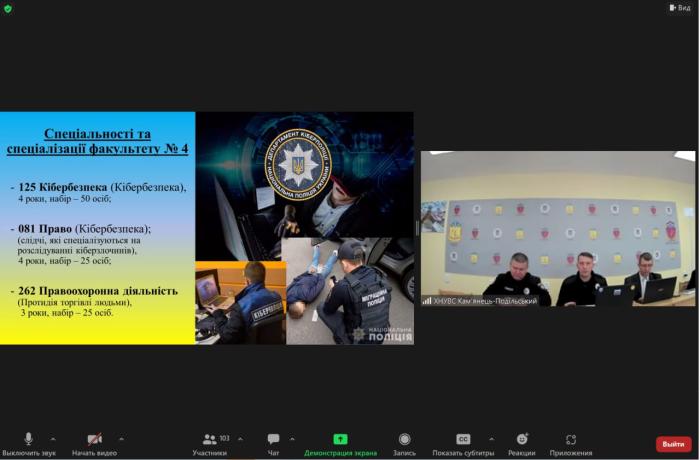Viewport: 700px width, 460px height.
Task: Expand subtitle options arrow next to CC
Action: point(491,439)
